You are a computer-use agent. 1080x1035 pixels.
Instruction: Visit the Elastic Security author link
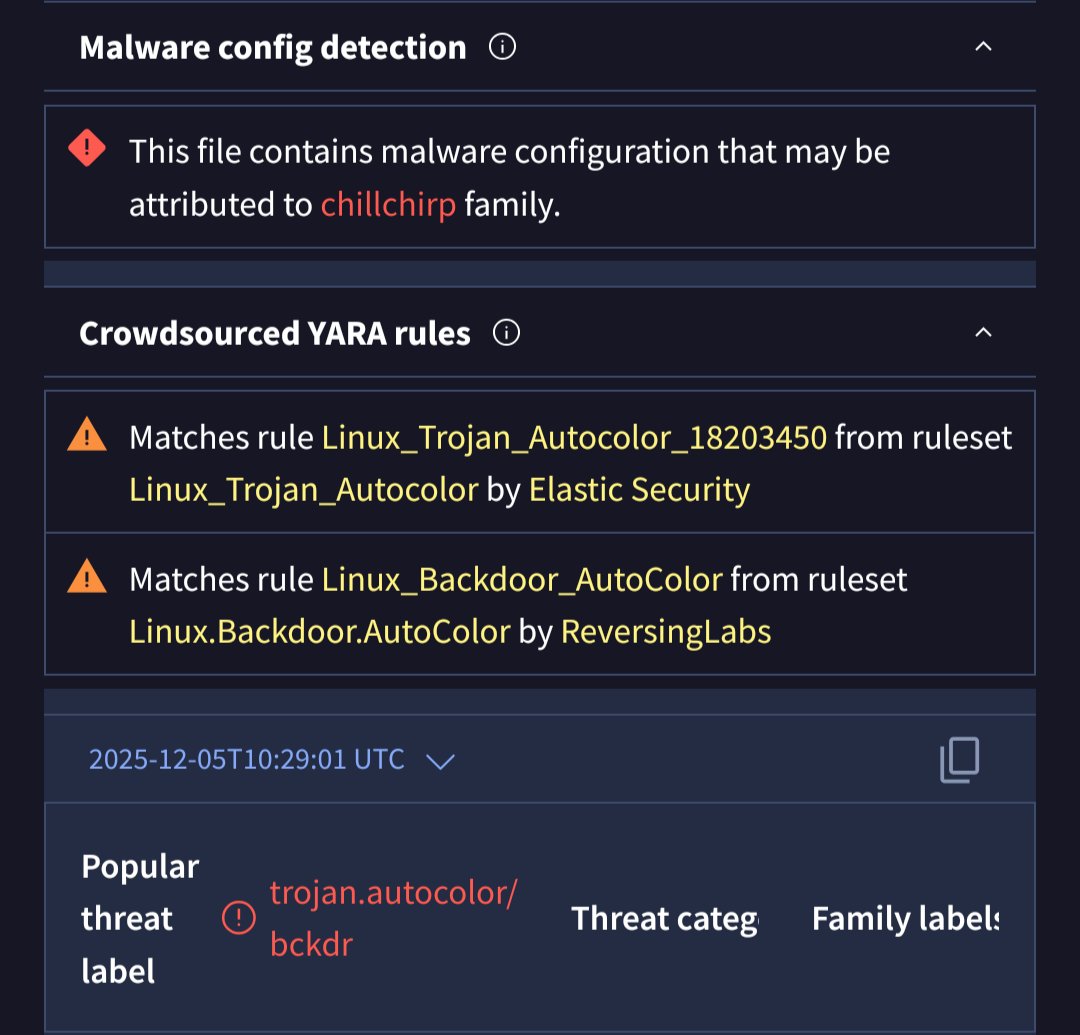tap(639, 490)
